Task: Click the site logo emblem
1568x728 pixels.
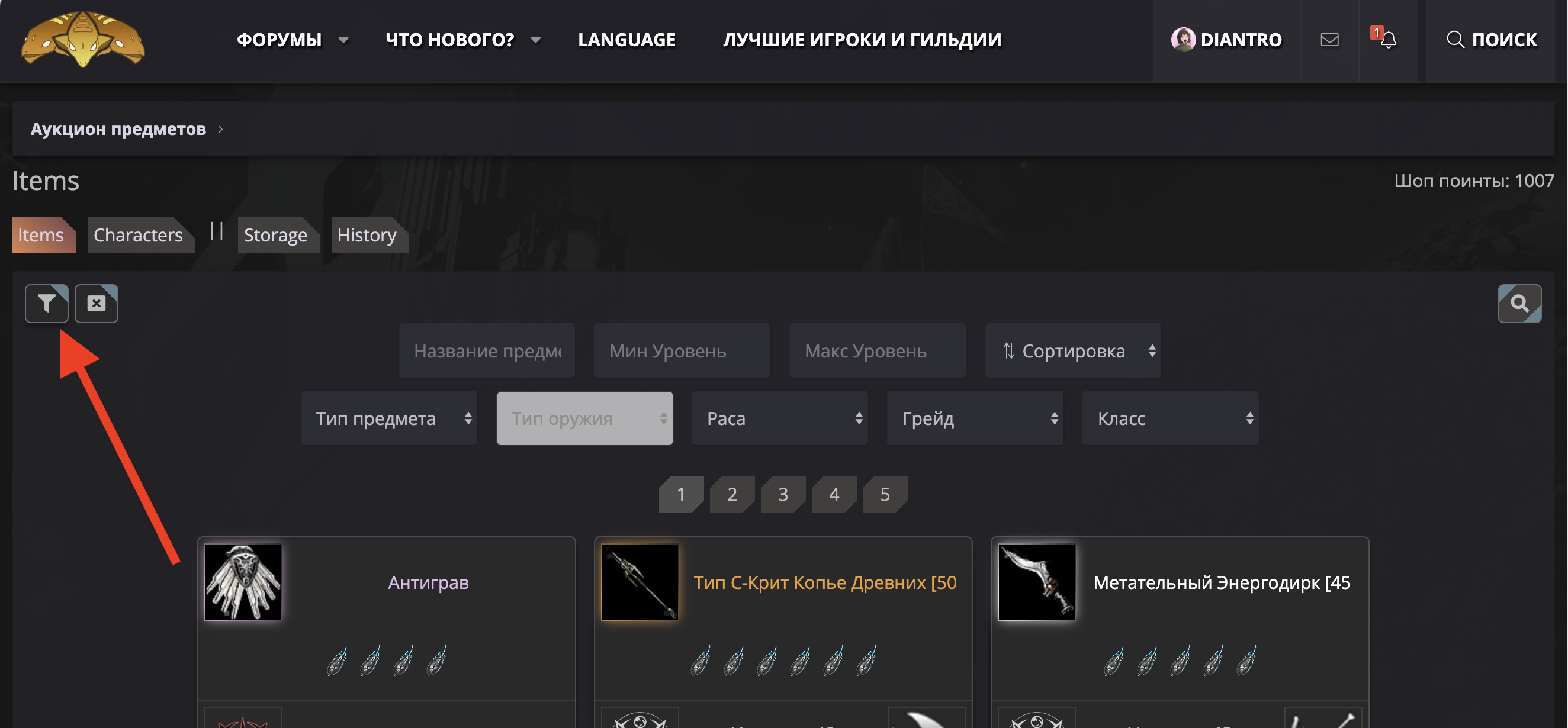Action: click(83, 39)
